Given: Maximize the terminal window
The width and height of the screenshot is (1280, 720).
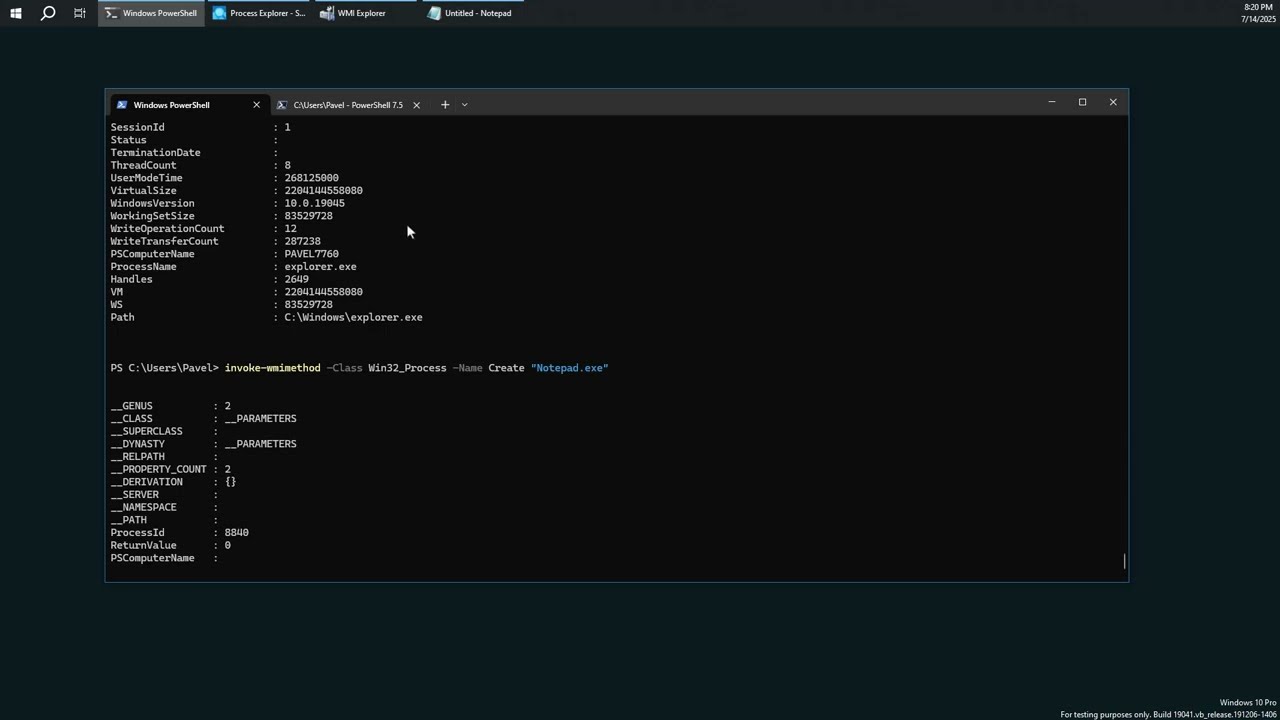Looking at the screenshot, I should click(1082, 102).
